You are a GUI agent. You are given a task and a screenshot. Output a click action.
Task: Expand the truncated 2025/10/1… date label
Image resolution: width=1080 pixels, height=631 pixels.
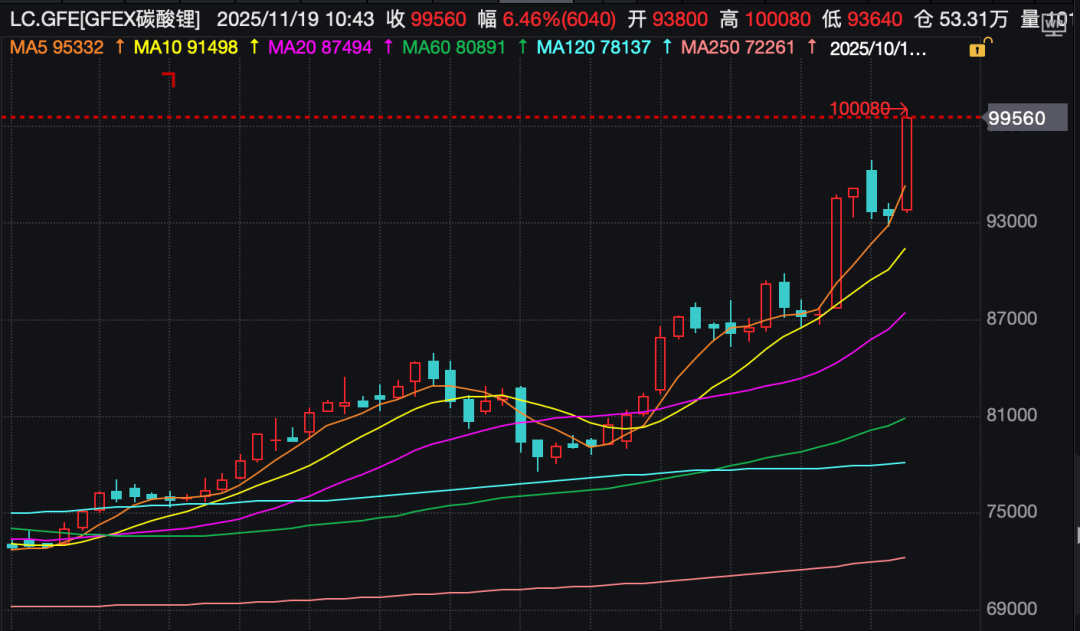point(878,48)
